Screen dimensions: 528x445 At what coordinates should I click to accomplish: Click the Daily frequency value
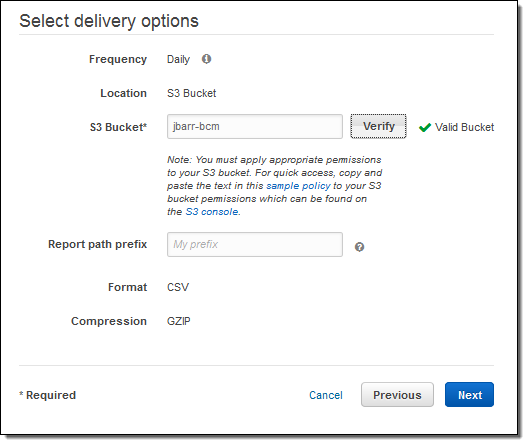[178, 60]
